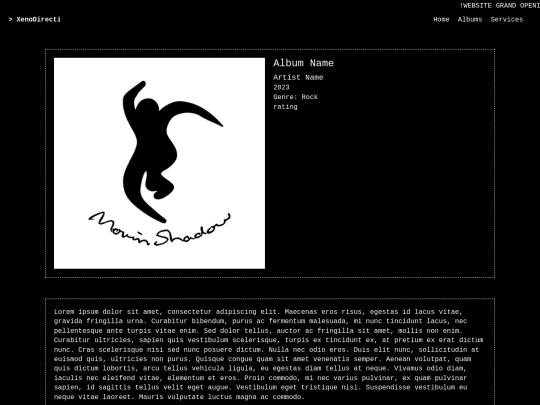Click the Artist Name text
Screen dimensions: 540x405
298,77
